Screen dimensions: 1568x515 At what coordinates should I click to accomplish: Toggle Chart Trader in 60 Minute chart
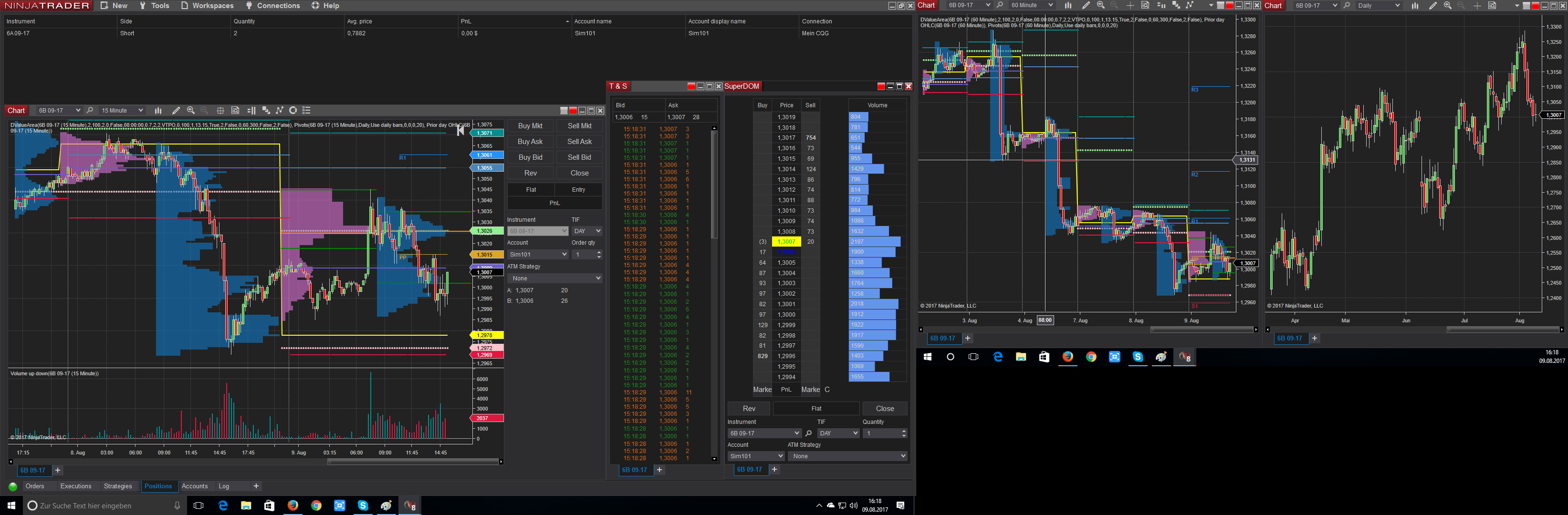(1161, 5)
